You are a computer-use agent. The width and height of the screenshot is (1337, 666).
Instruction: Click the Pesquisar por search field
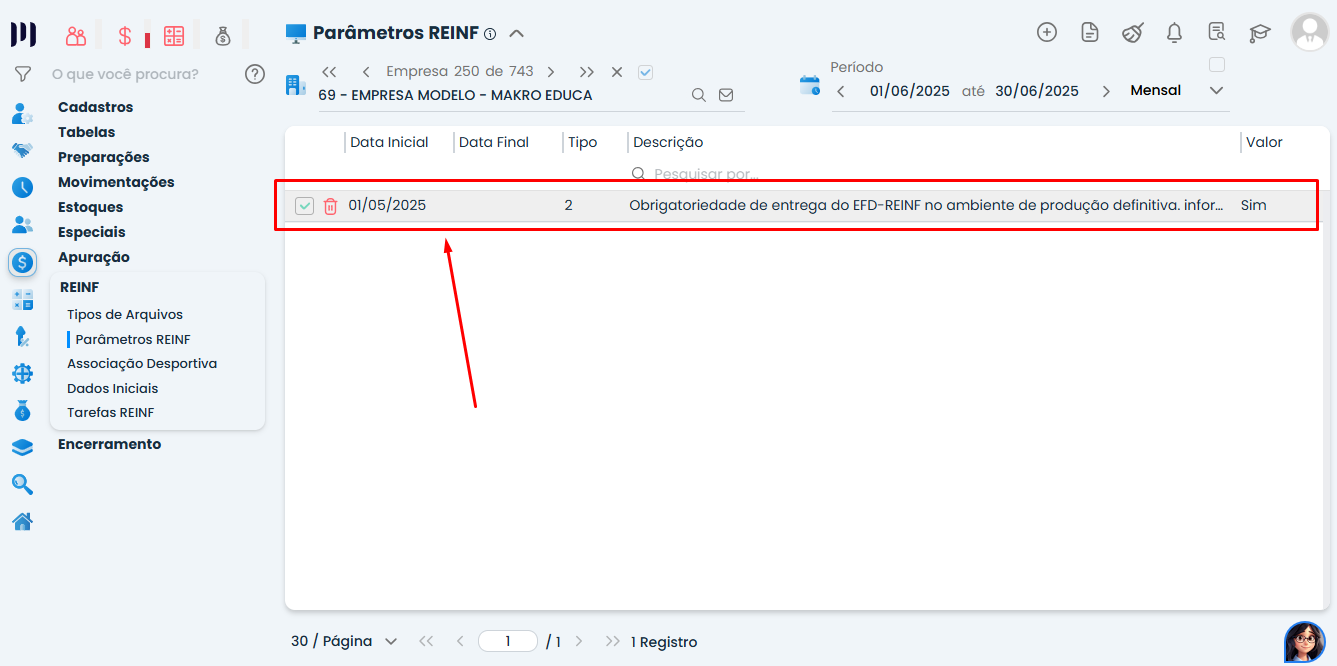click(930, 174)
